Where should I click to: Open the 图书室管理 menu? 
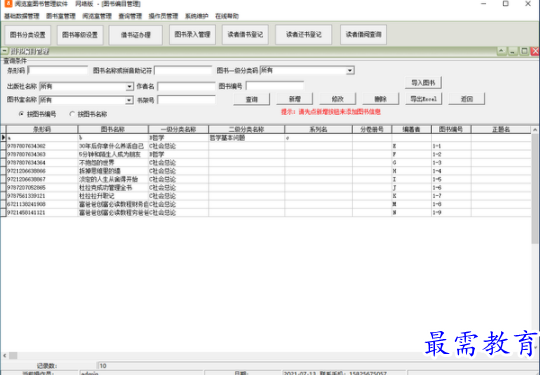(x=61, y=16)
